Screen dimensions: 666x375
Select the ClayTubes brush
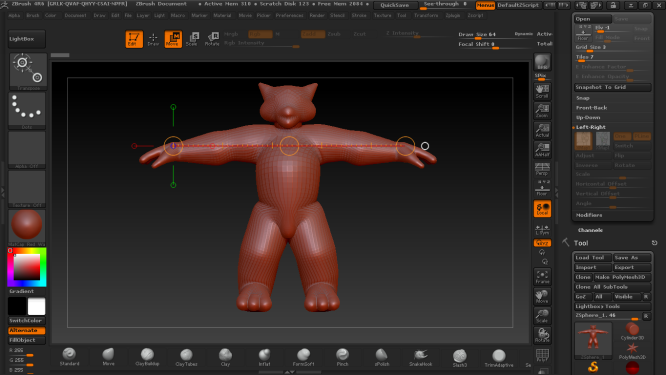186,357
